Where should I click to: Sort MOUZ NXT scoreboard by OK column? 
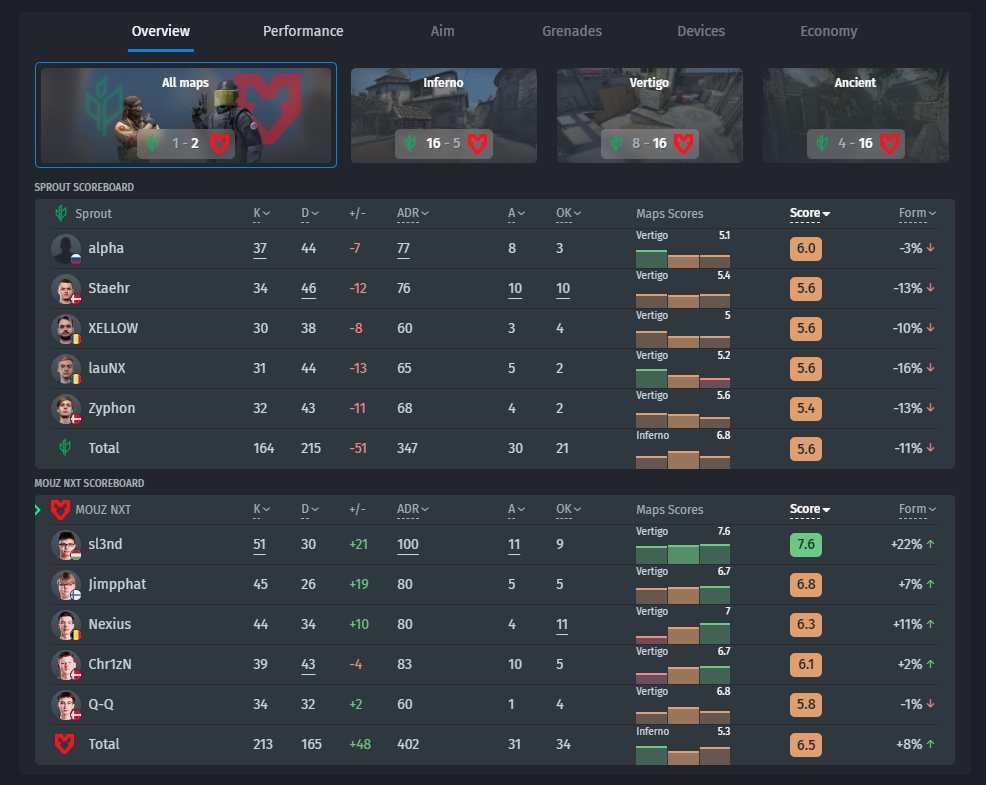568,509
